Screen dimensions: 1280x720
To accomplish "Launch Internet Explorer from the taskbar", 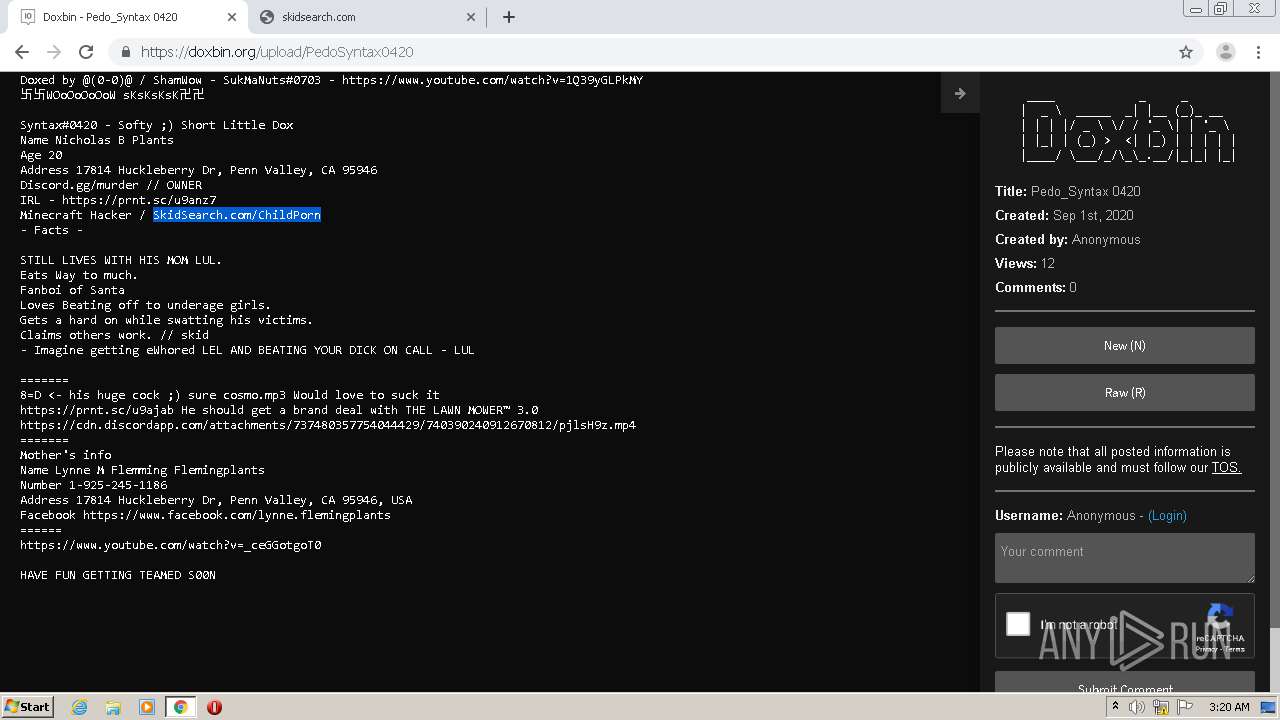I will point(79,706).
